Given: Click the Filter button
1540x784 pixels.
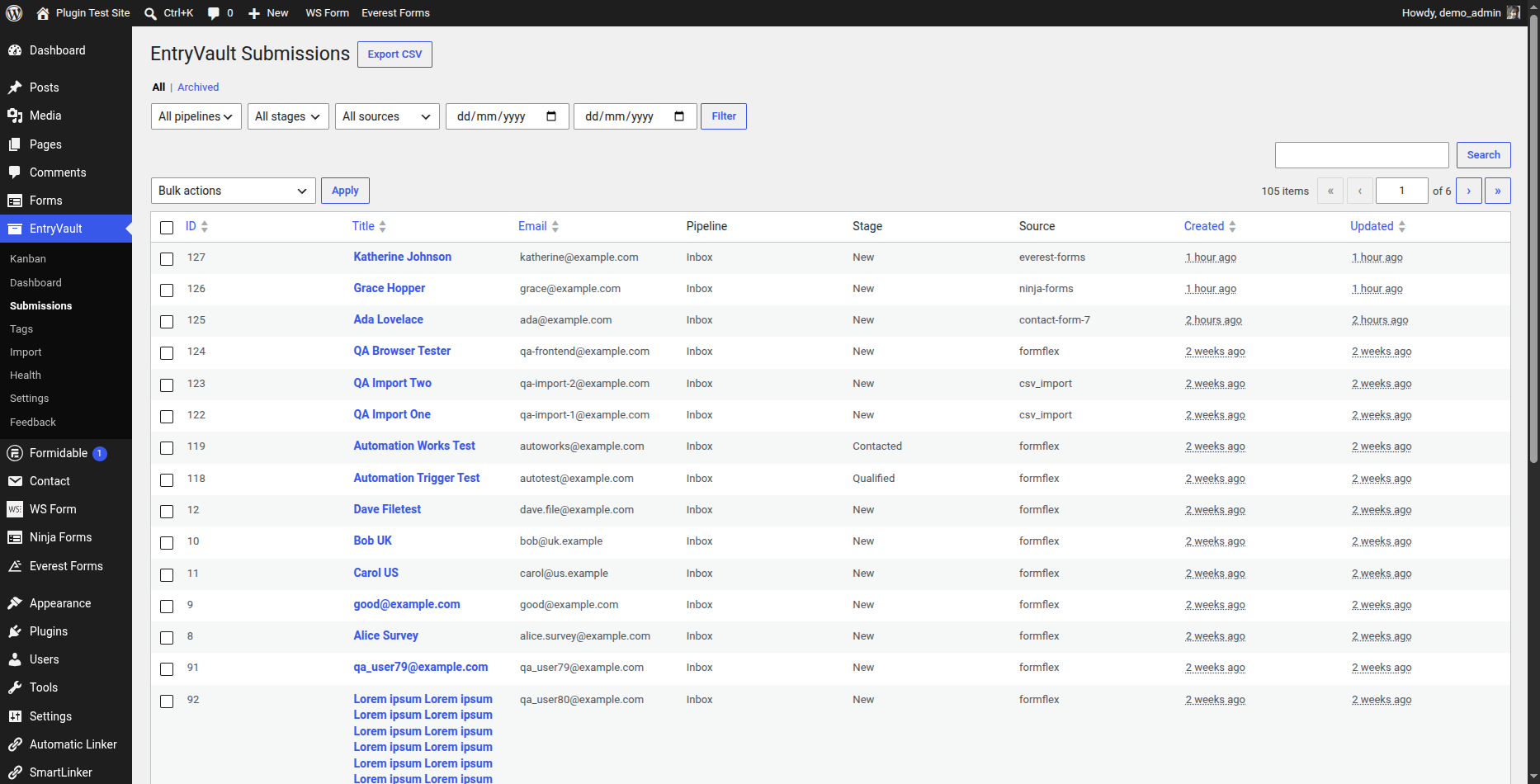Looking at the screenshot, I should (x=724, y=116).
